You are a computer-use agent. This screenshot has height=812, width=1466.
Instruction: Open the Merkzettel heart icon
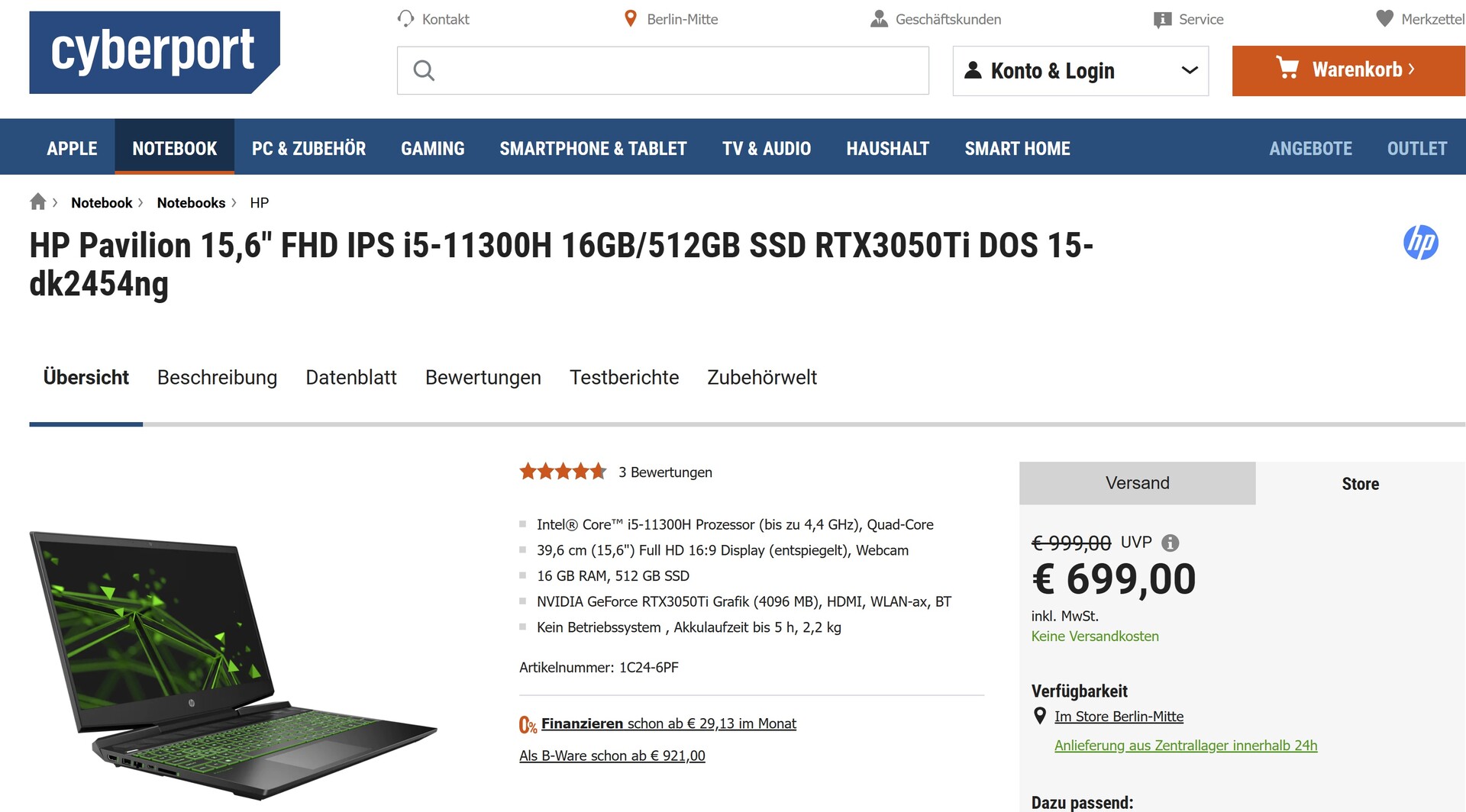tap(1384, 18)
